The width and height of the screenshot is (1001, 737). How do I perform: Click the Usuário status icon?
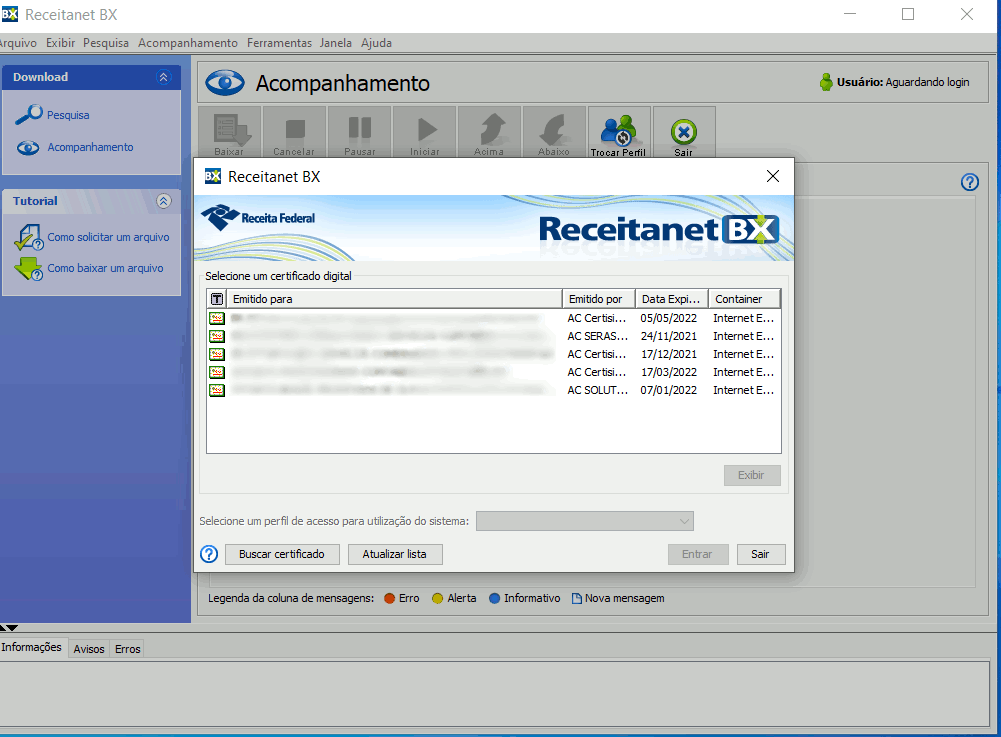(826, 82)
